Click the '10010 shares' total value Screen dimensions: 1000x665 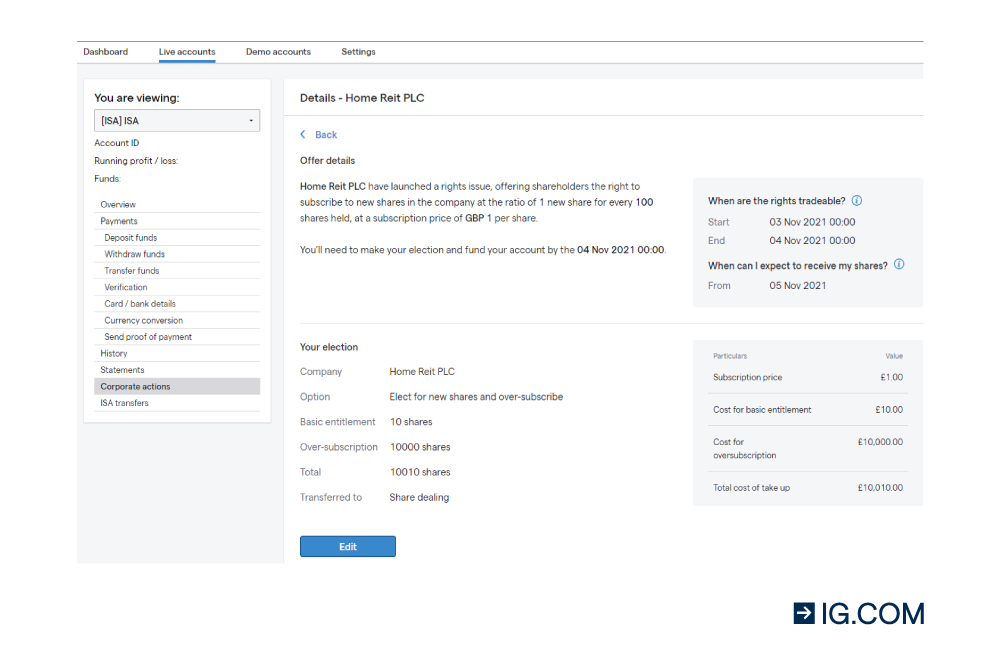coord(420,472)
